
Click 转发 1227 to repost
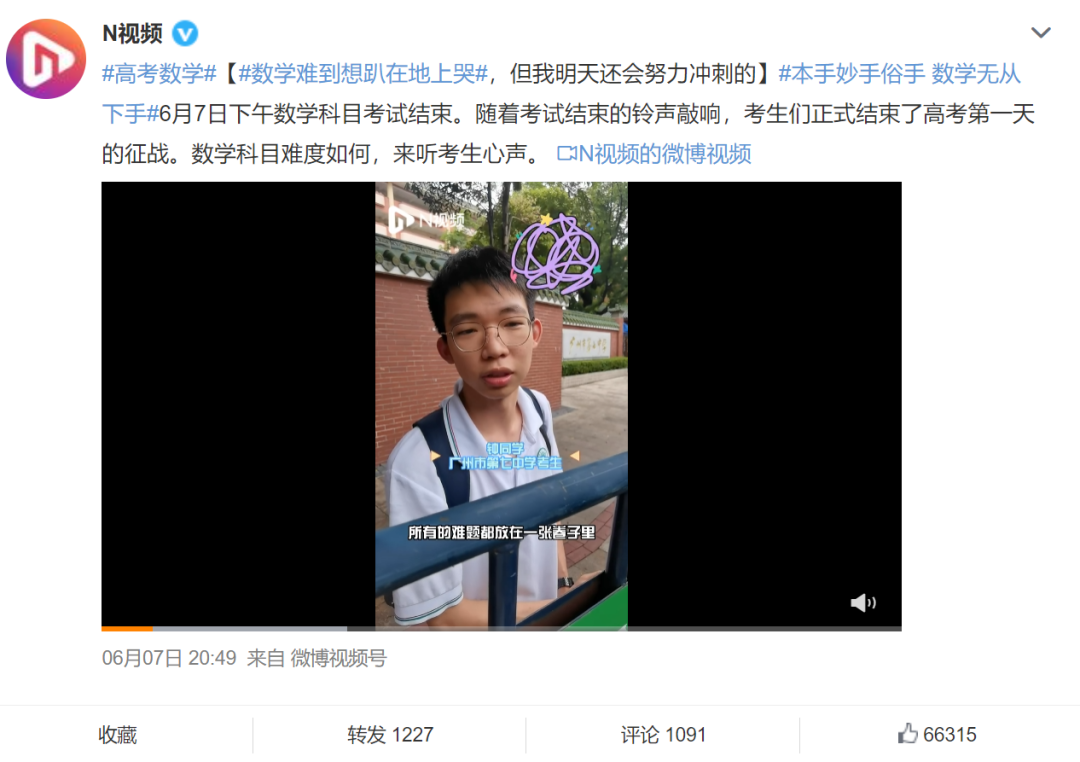(x=390, y=734)
